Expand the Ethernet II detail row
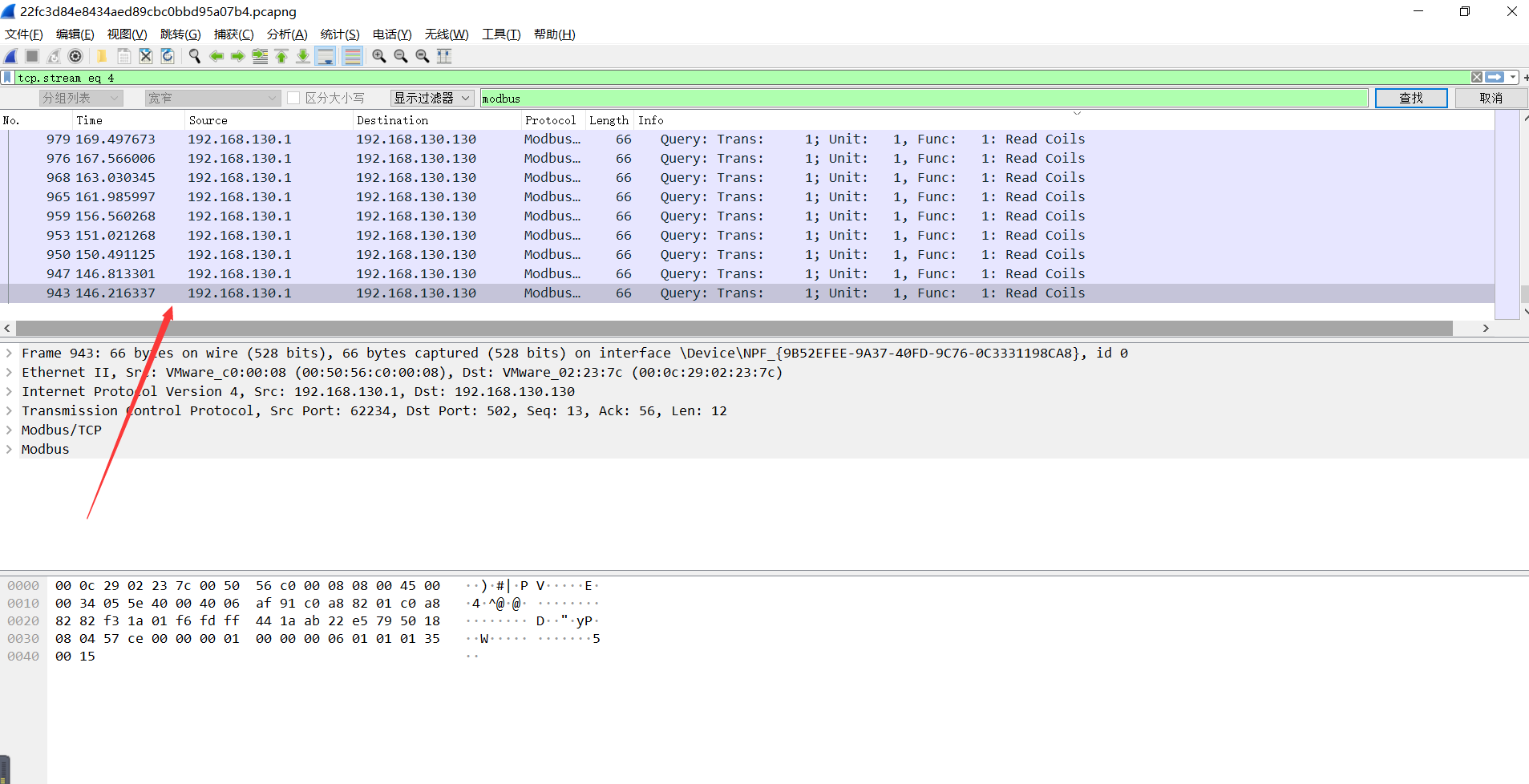The height and width of the screenshot is (784, 1529). coord(9,372)
